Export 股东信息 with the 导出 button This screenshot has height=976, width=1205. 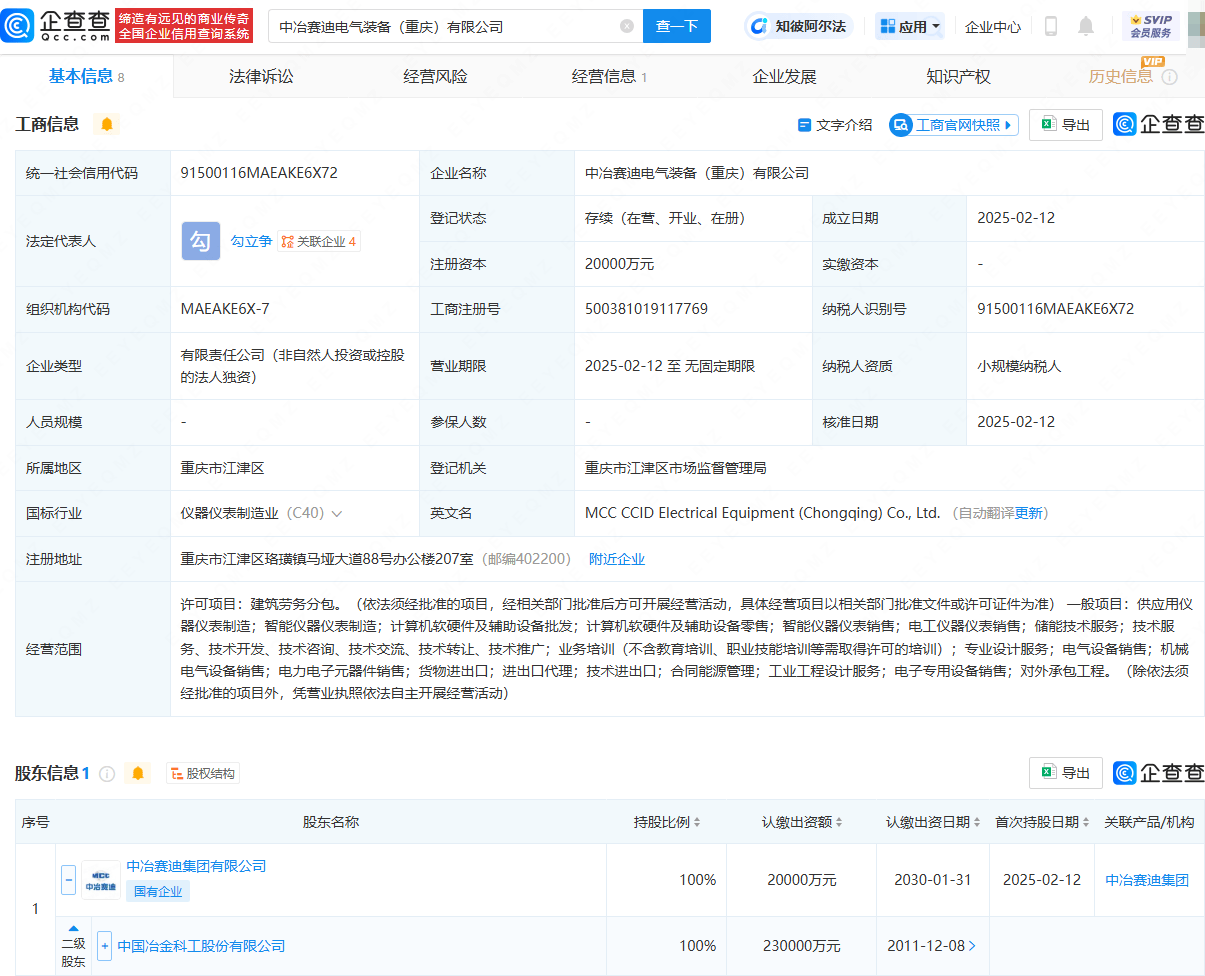(1066, 773)
